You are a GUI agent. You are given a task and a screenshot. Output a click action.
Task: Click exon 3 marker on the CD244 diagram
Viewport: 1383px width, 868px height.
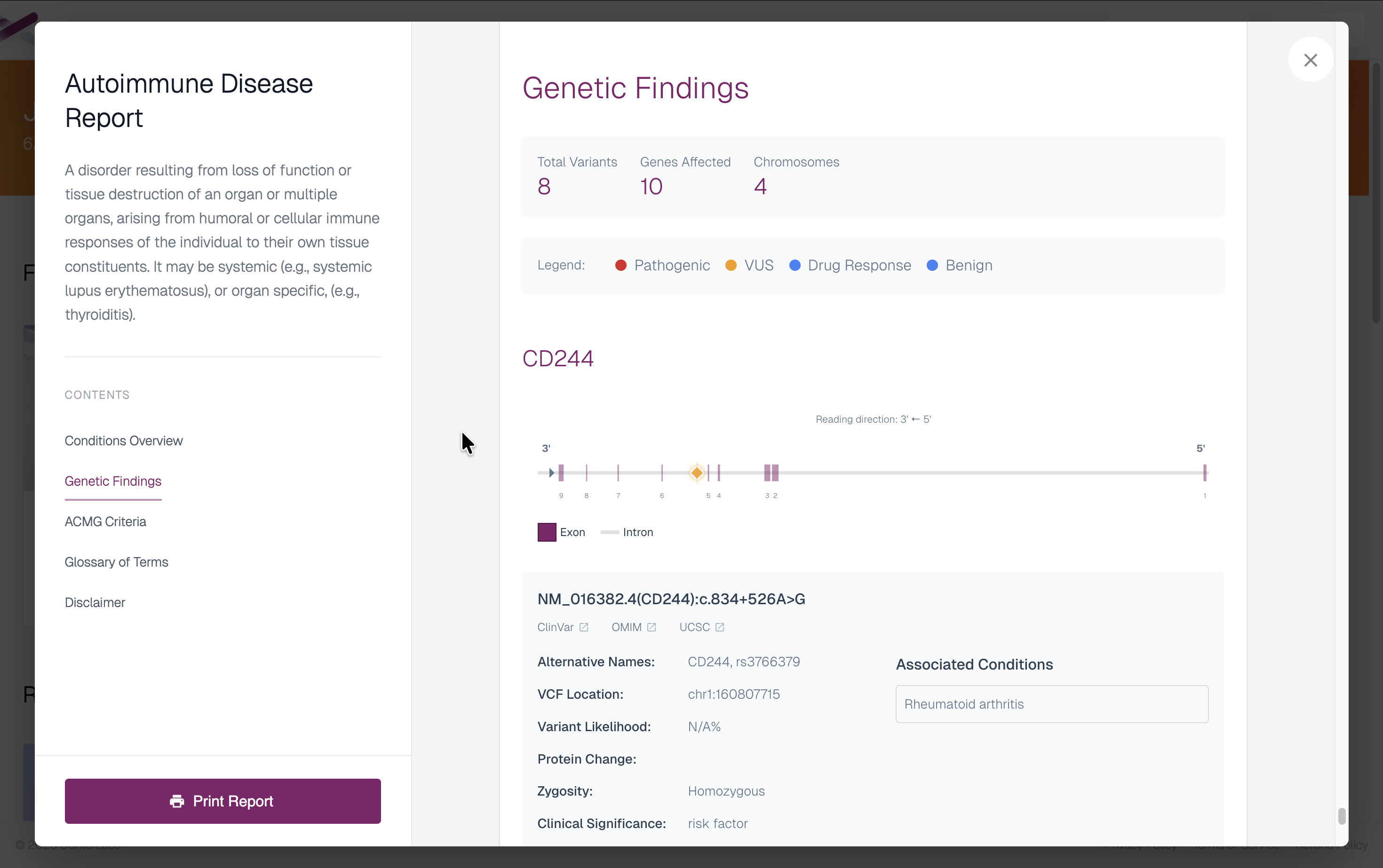768,472
